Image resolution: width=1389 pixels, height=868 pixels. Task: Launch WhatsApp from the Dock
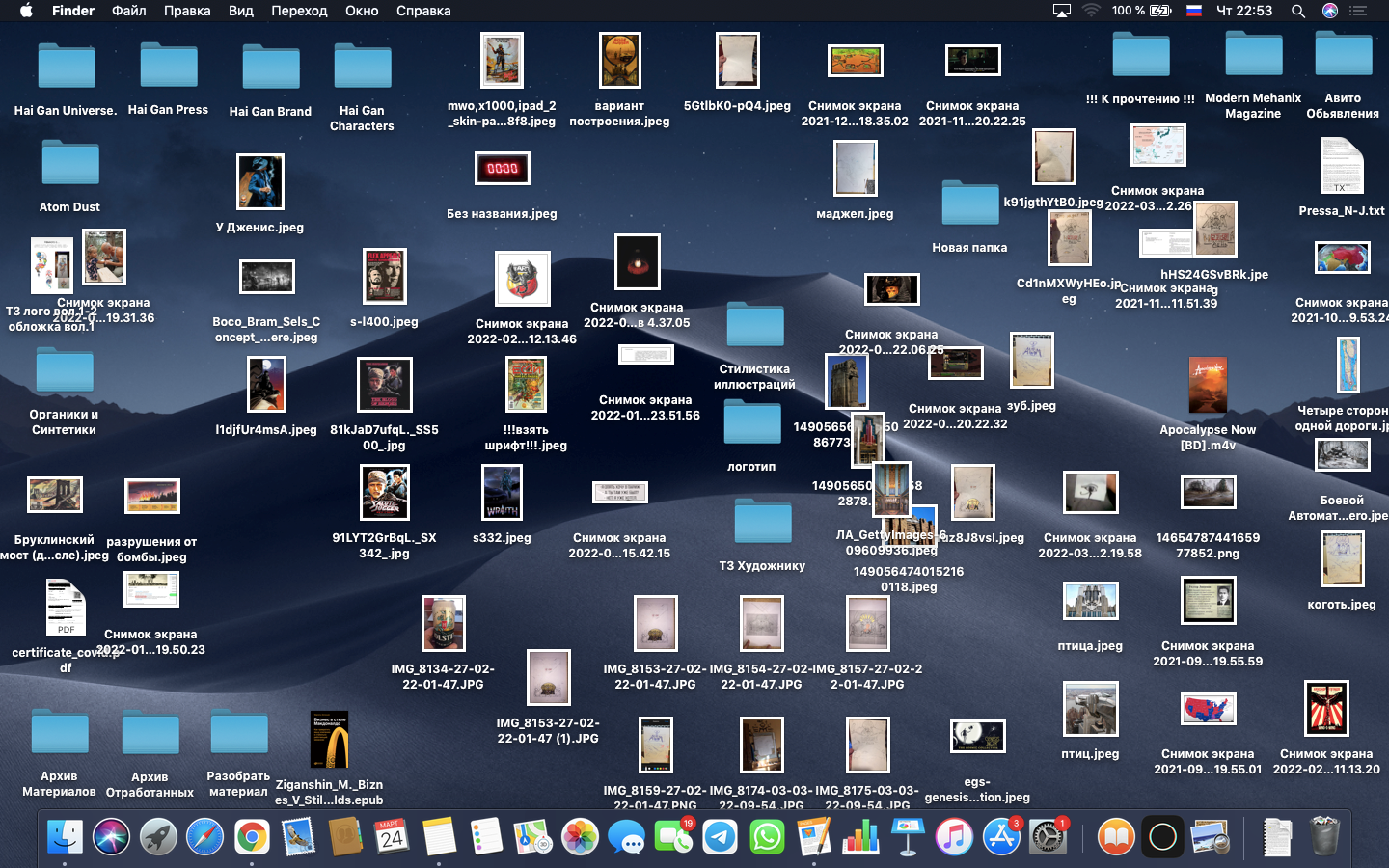coord(767,837)
